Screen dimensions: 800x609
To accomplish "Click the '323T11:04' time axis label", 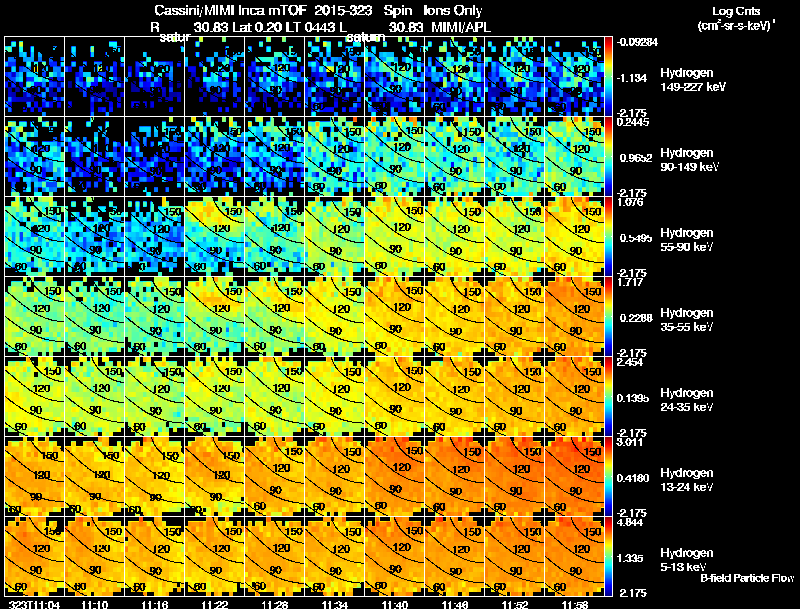I will [x=34, y=604].
